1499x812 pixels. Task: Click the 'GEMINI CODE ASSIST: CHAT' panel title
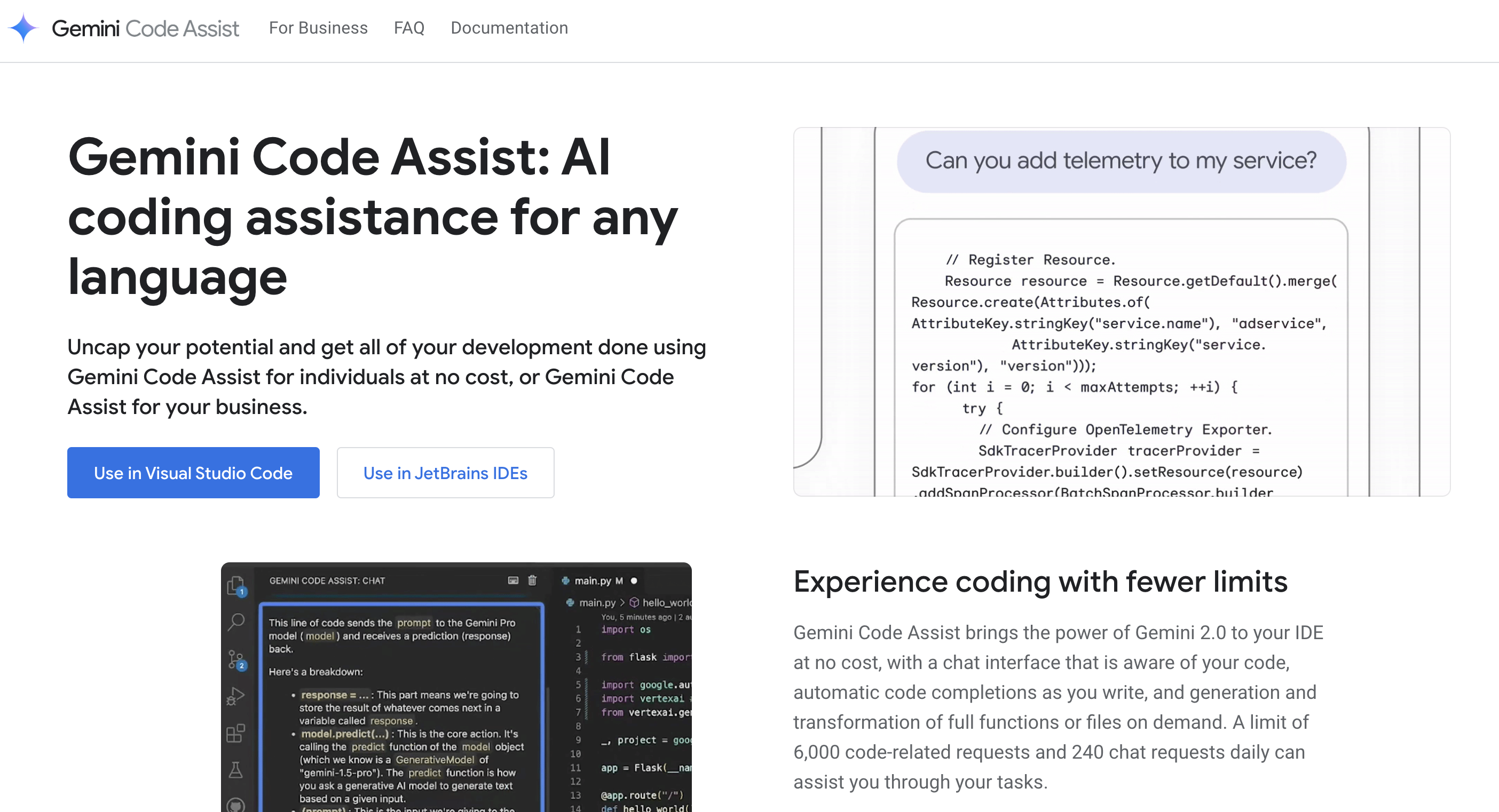point(327,580)
